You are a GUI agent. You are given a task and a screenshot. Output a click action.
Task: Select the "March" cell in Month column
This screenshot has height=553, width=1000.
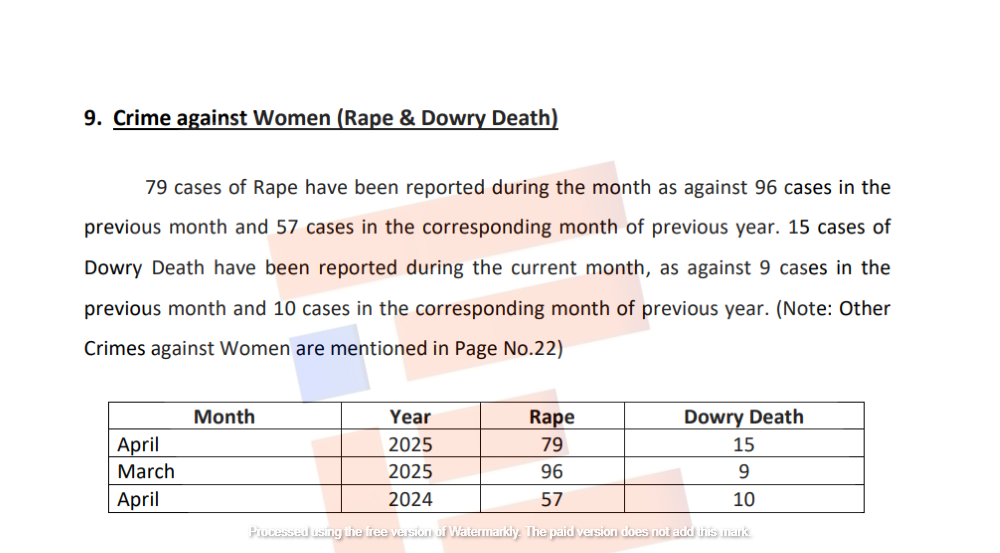click(146, 471)
